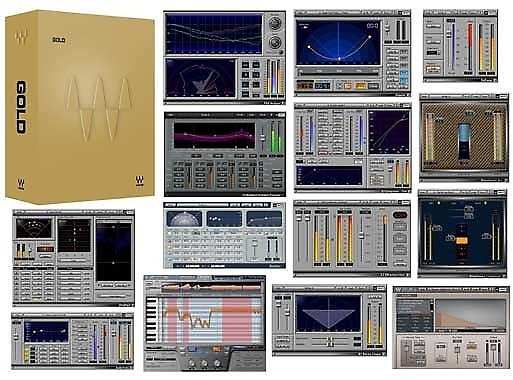Adjust the output fader beside the purple EQ graph
Viewport: 513px width, 380px height.
(x=263, y=137)
